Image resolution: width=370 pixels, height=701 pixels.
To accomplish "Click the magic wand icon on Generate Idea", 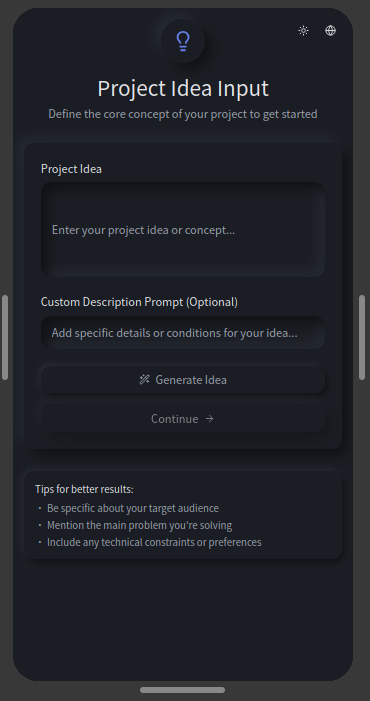I will tap(144, 380).
